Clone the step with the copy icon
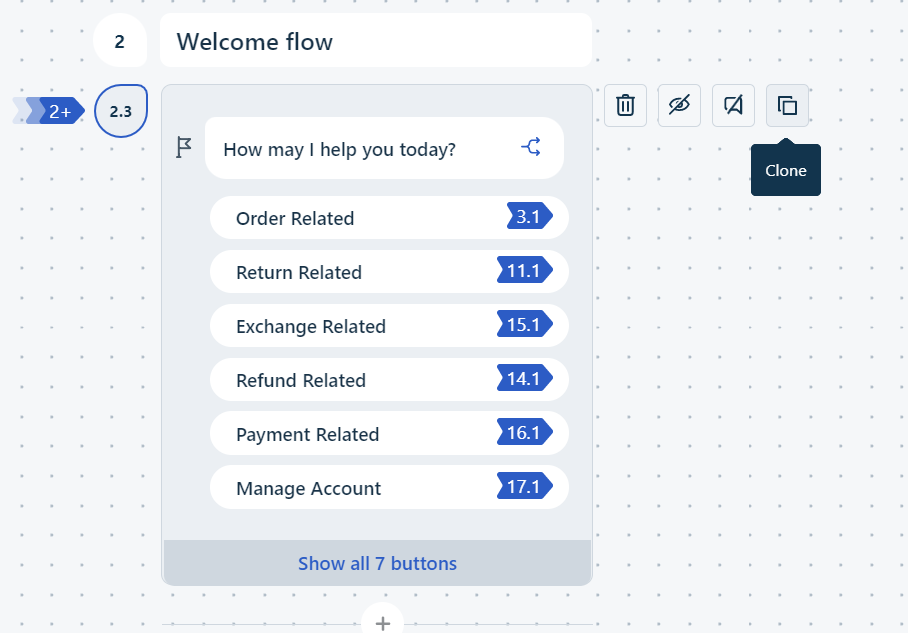This screenshot has height=633, width=908. point(787,105)
